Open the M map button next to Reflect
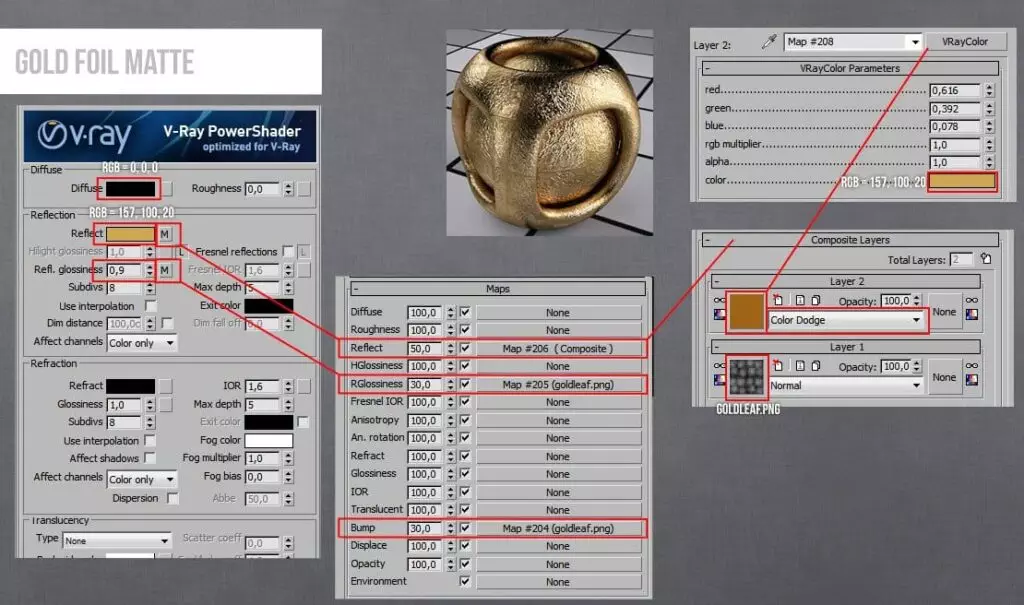 [x=166, y=233]
